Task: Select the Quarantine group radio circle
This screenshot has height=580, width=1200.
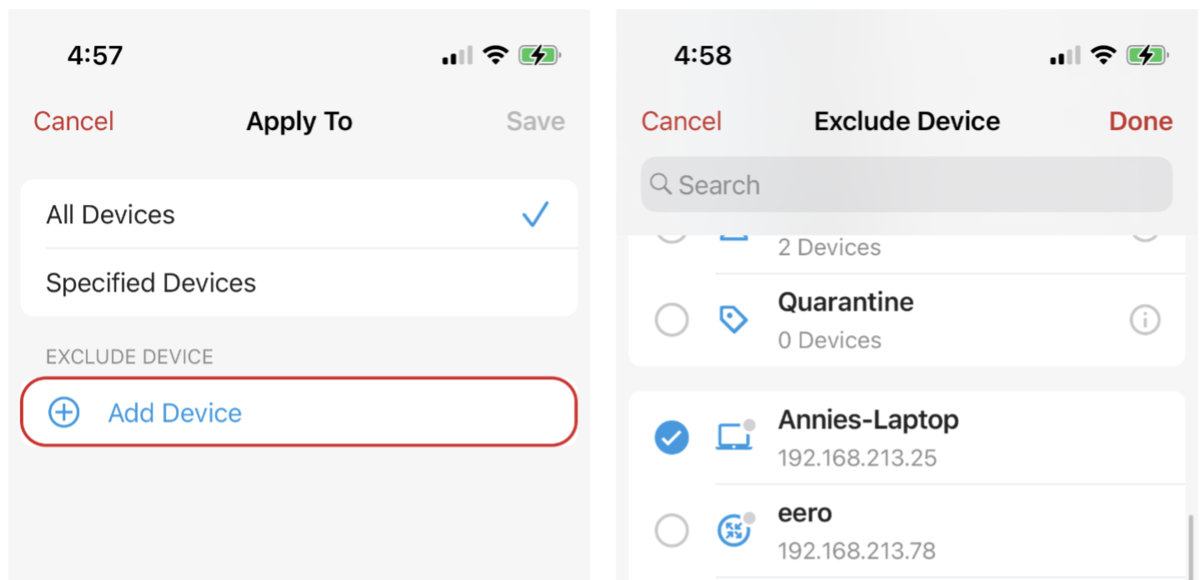Action: [671, 321]
